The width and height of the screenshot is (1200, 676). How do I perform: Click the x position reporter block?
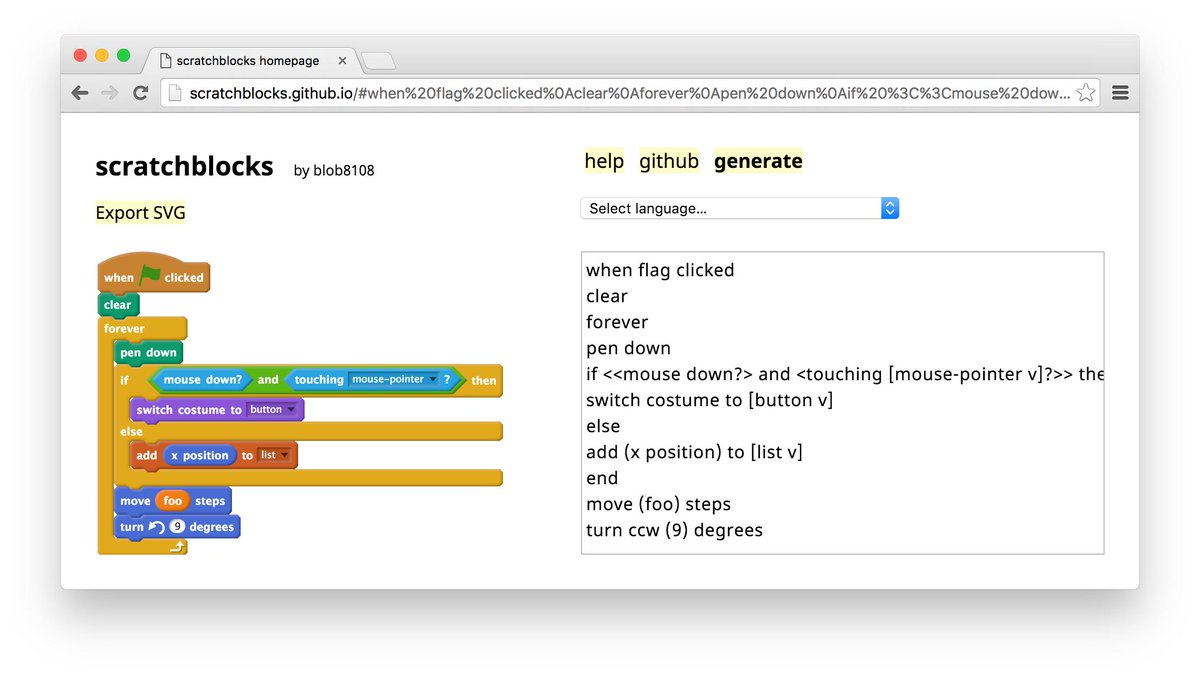tap(199, 455)
